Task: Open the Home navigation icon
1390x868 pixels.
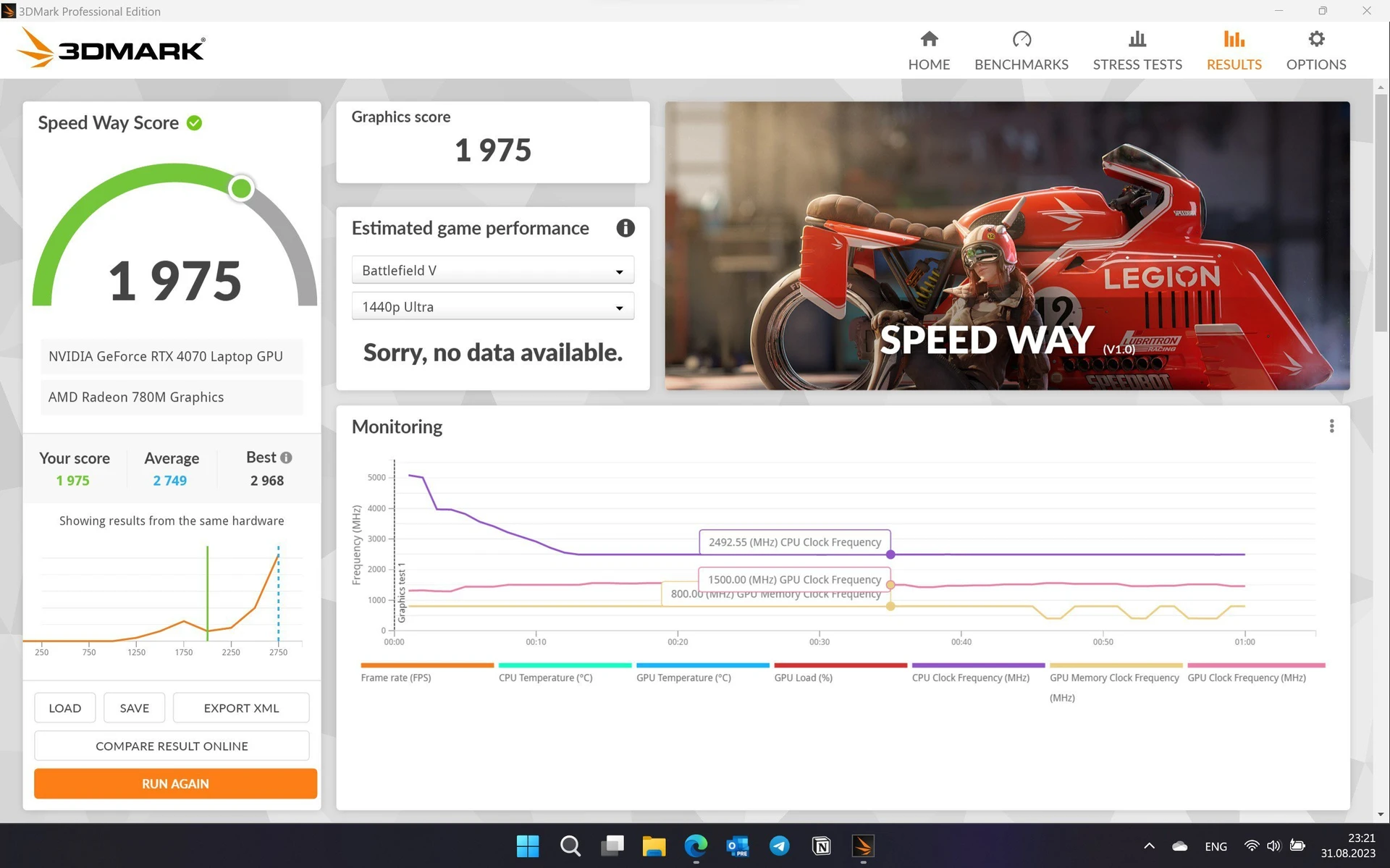Action: tap(929, 38)
